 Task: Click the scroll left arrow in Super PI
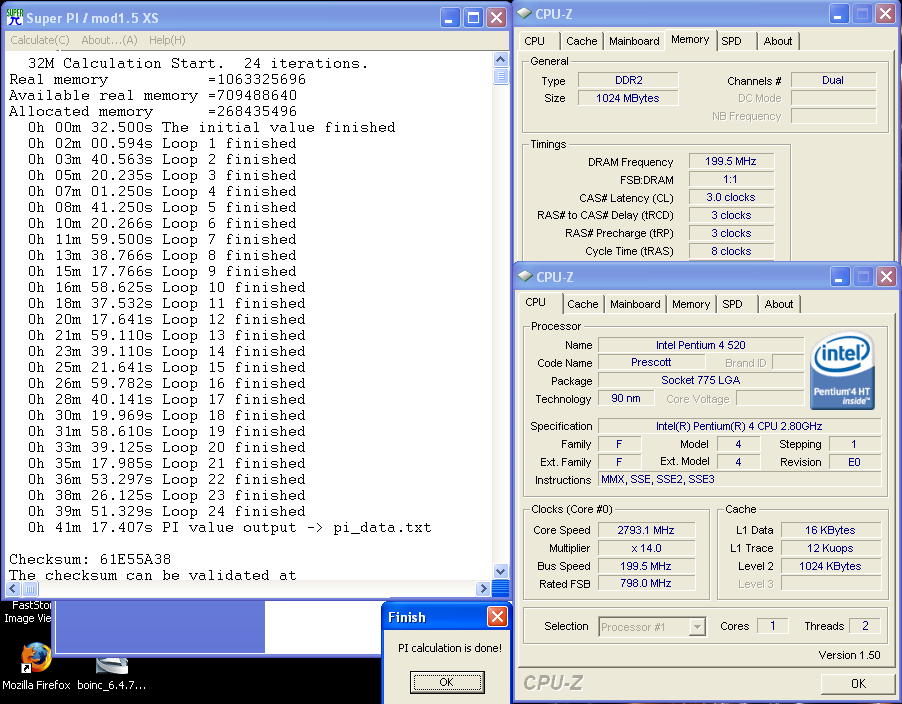tap(13, 588)
